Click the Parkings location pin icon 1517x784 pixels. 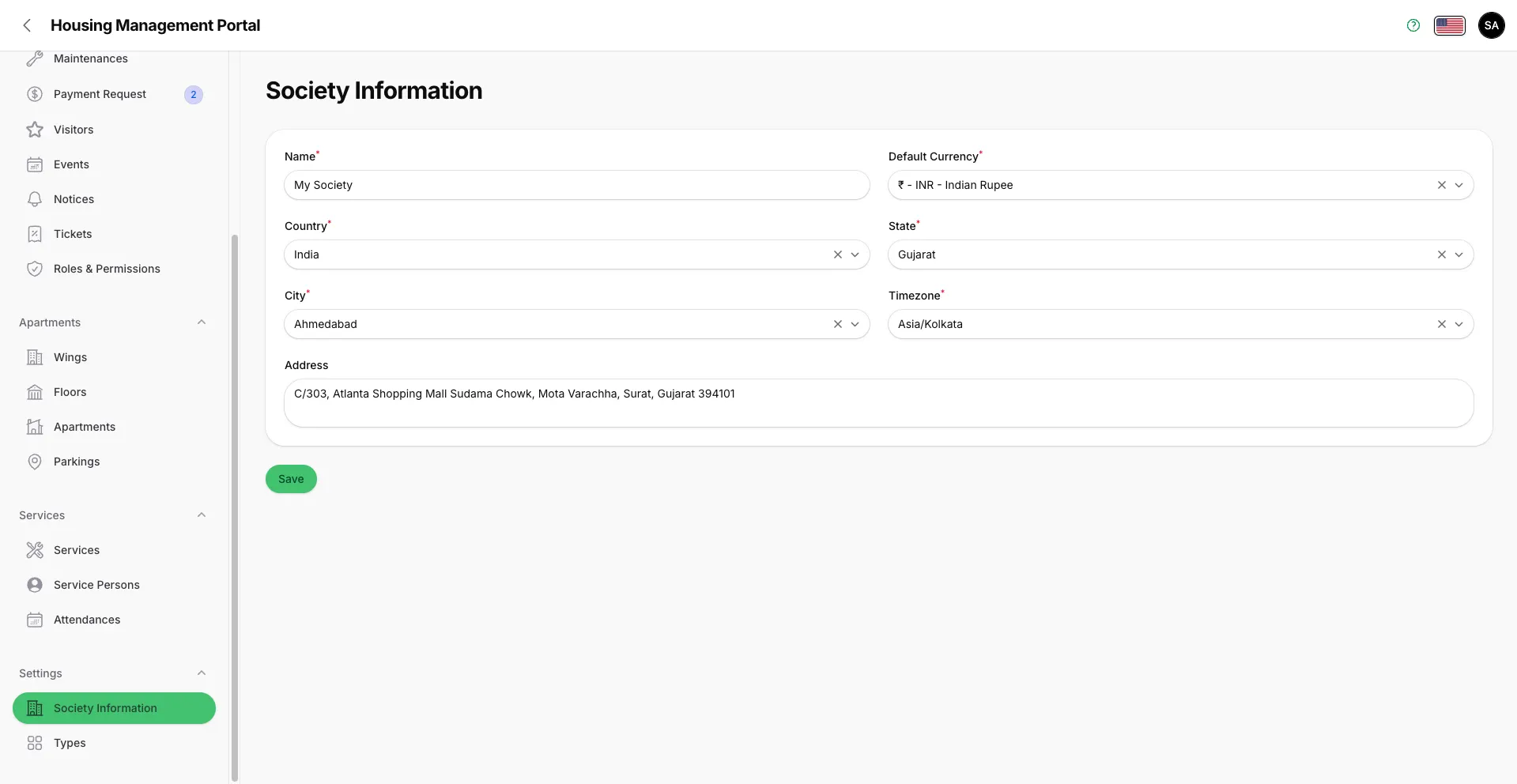(35, 462)
